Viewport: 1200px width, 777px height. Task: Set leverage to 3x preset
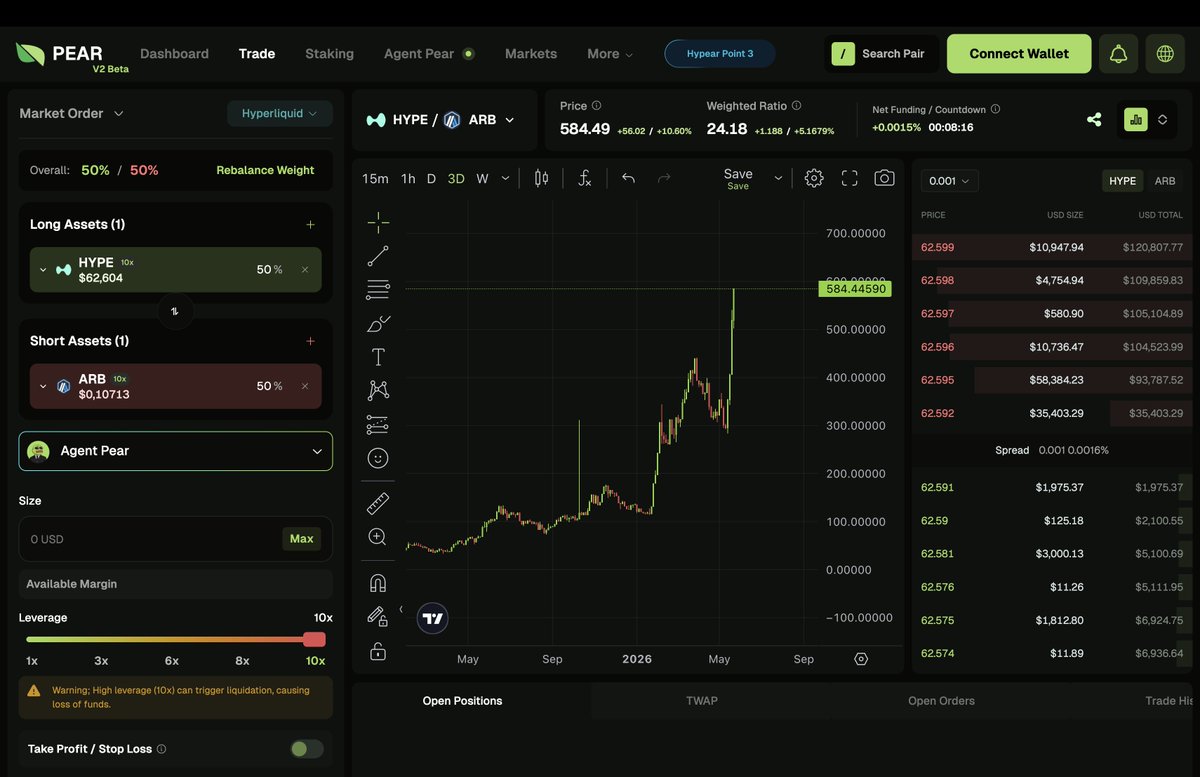pos(101,661)
